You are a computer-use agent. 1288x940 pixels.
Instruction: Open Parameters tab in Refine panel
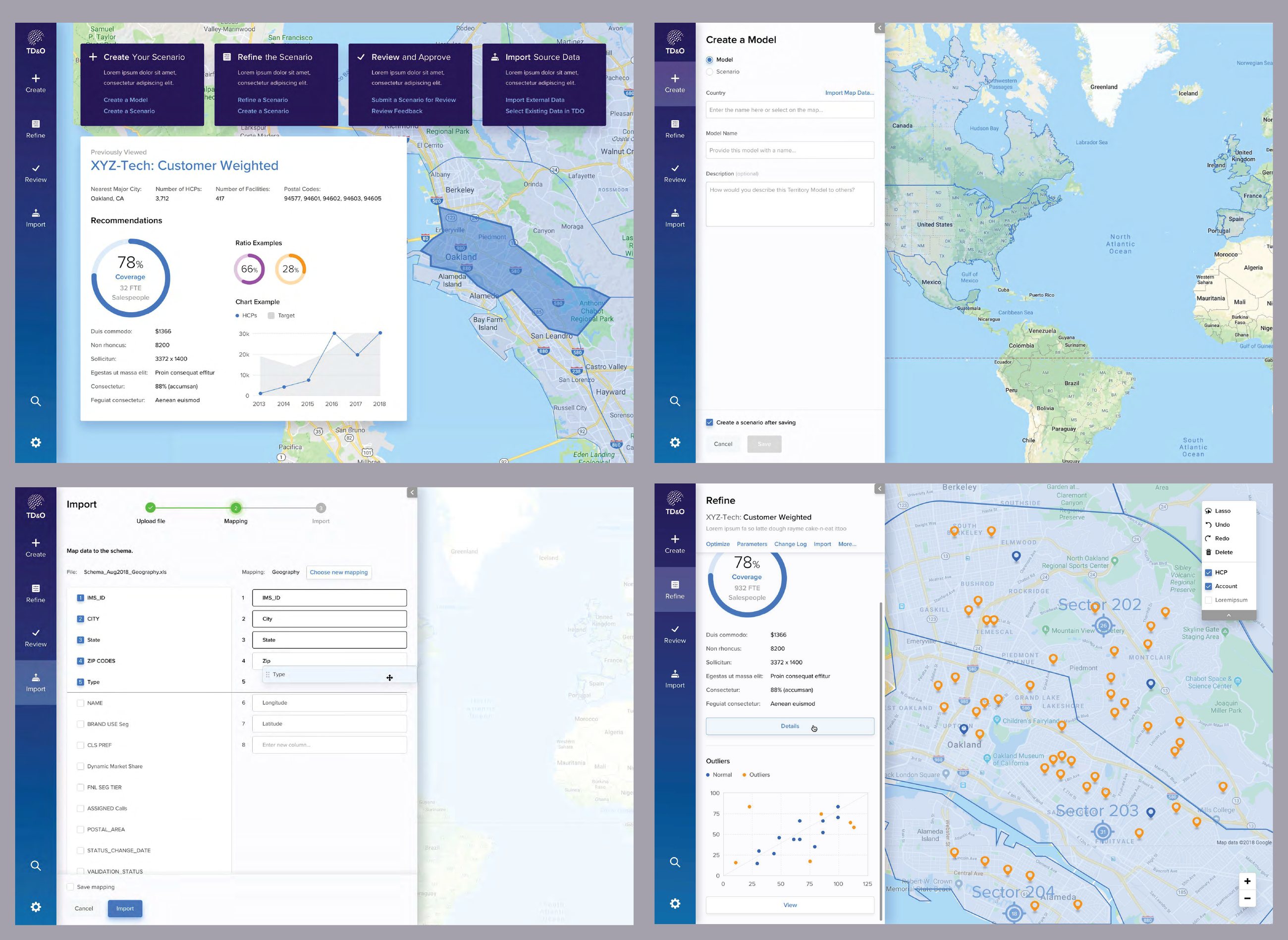tap(751, 544)
